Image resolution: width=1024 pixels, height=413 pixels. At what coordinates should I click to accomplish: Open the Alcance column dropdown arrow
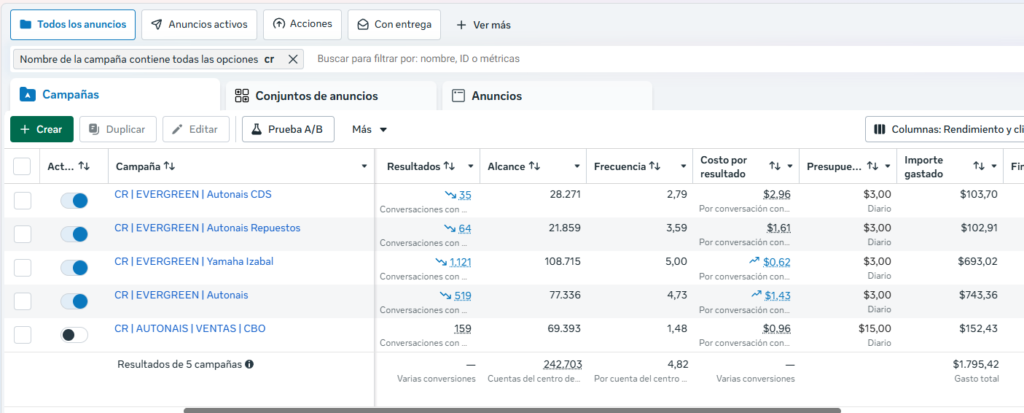pyautogui.click(x=577, y=167)
